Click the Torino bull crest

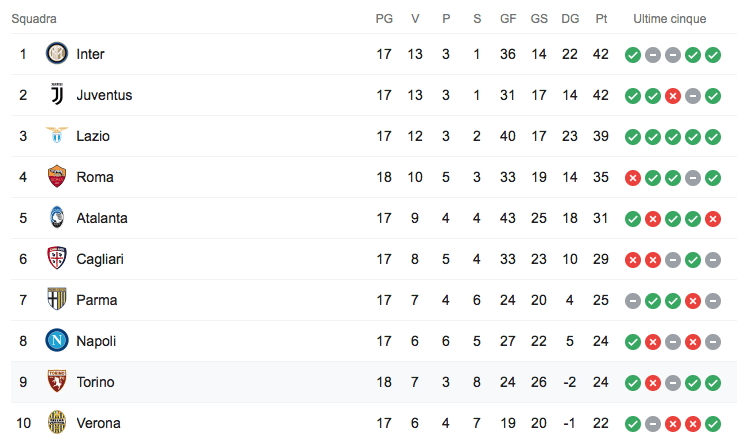coord(56,382)
